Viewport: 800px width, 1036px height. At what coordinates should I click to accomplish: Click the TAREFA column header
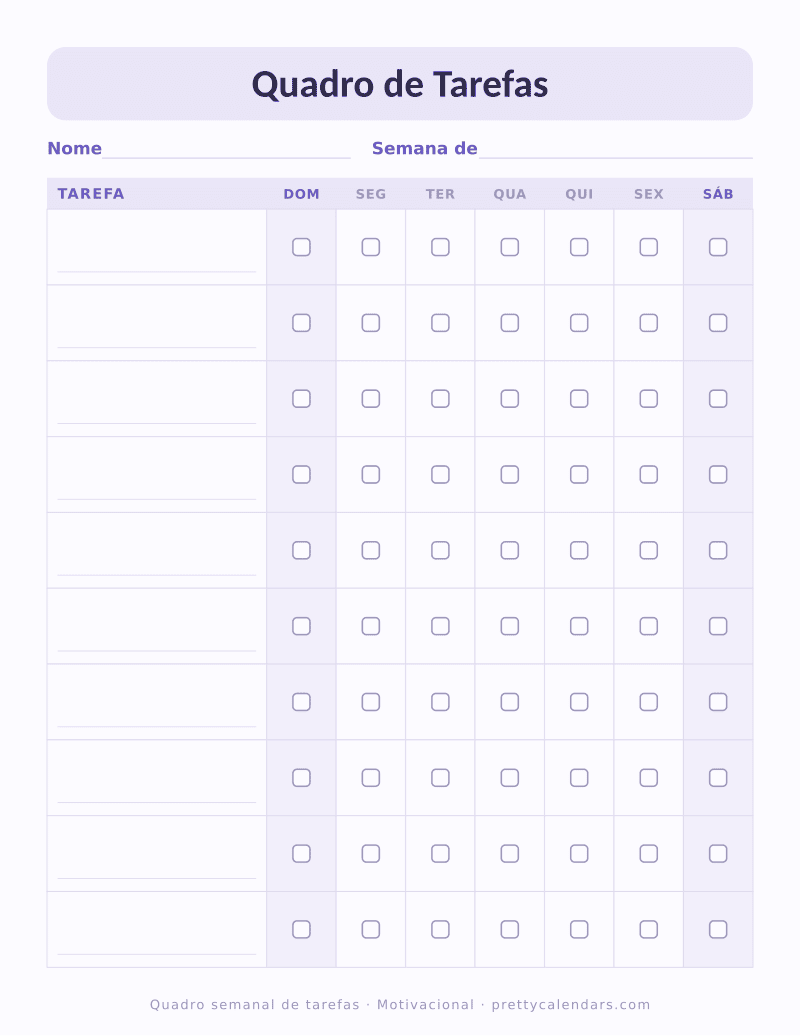tap(91, 194)
